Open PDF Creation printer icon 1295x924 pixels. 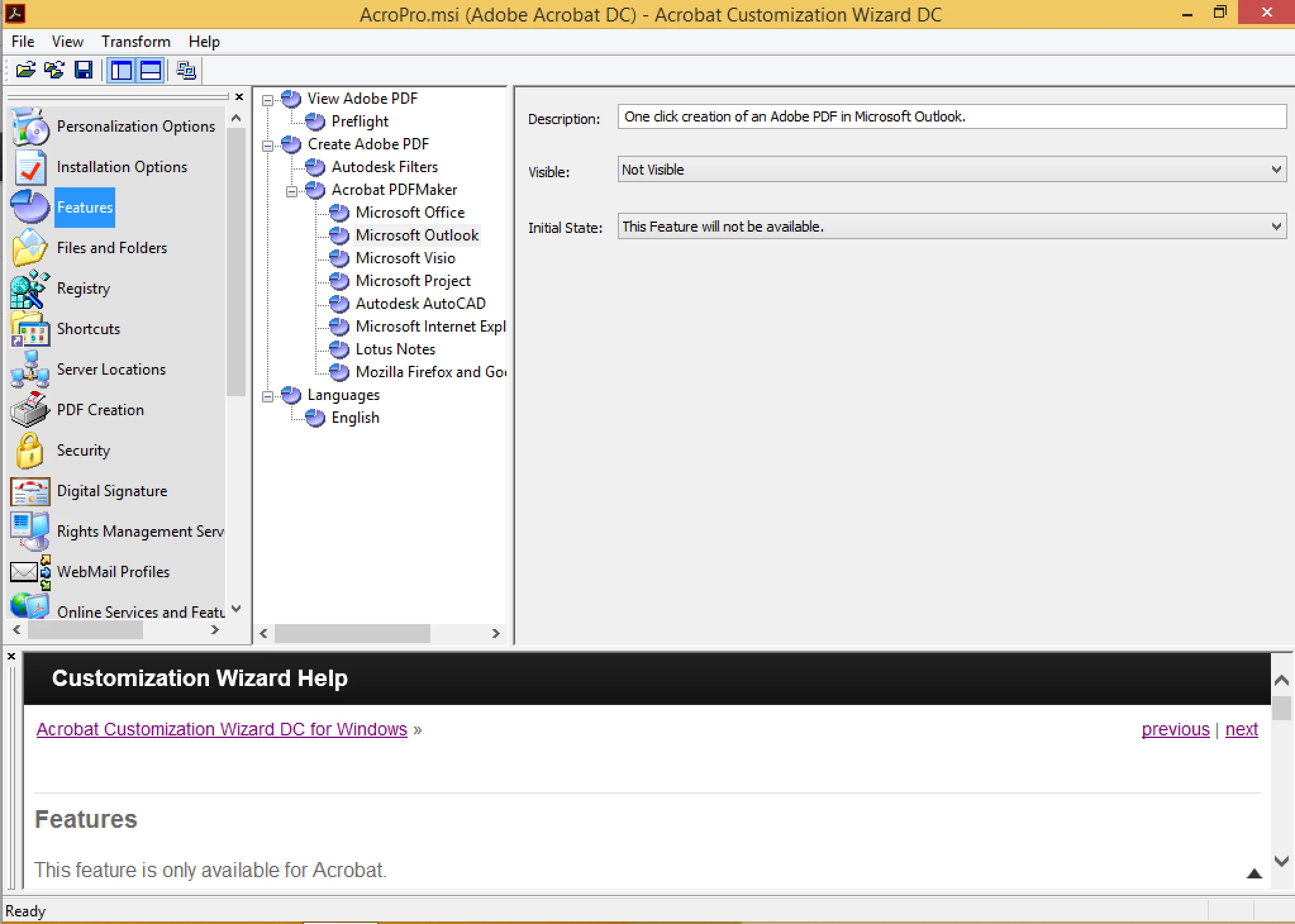click(x=29, y=410)
